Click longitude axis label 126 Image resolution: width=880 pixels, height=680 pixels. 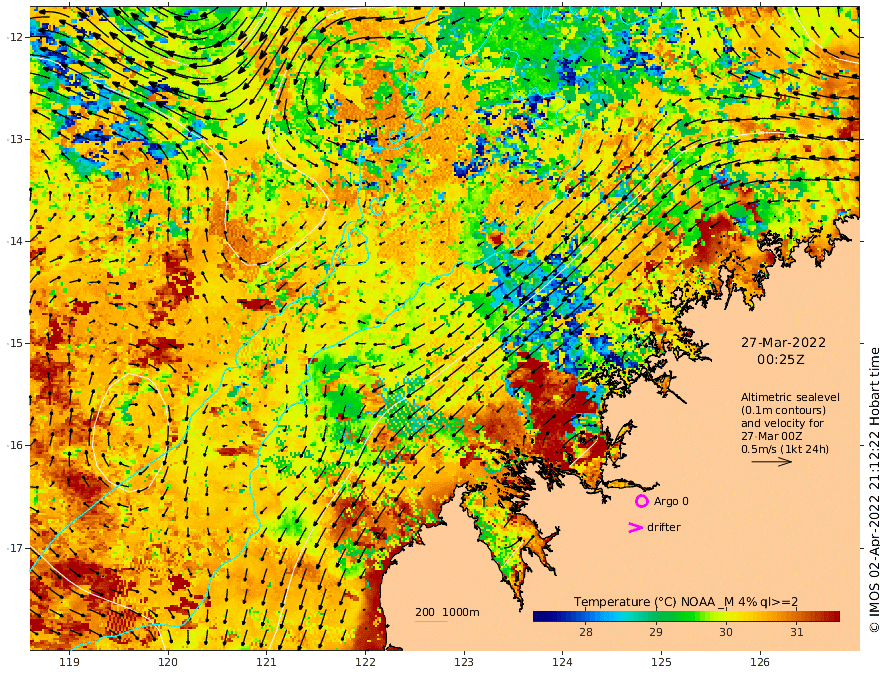coord(760,662)
